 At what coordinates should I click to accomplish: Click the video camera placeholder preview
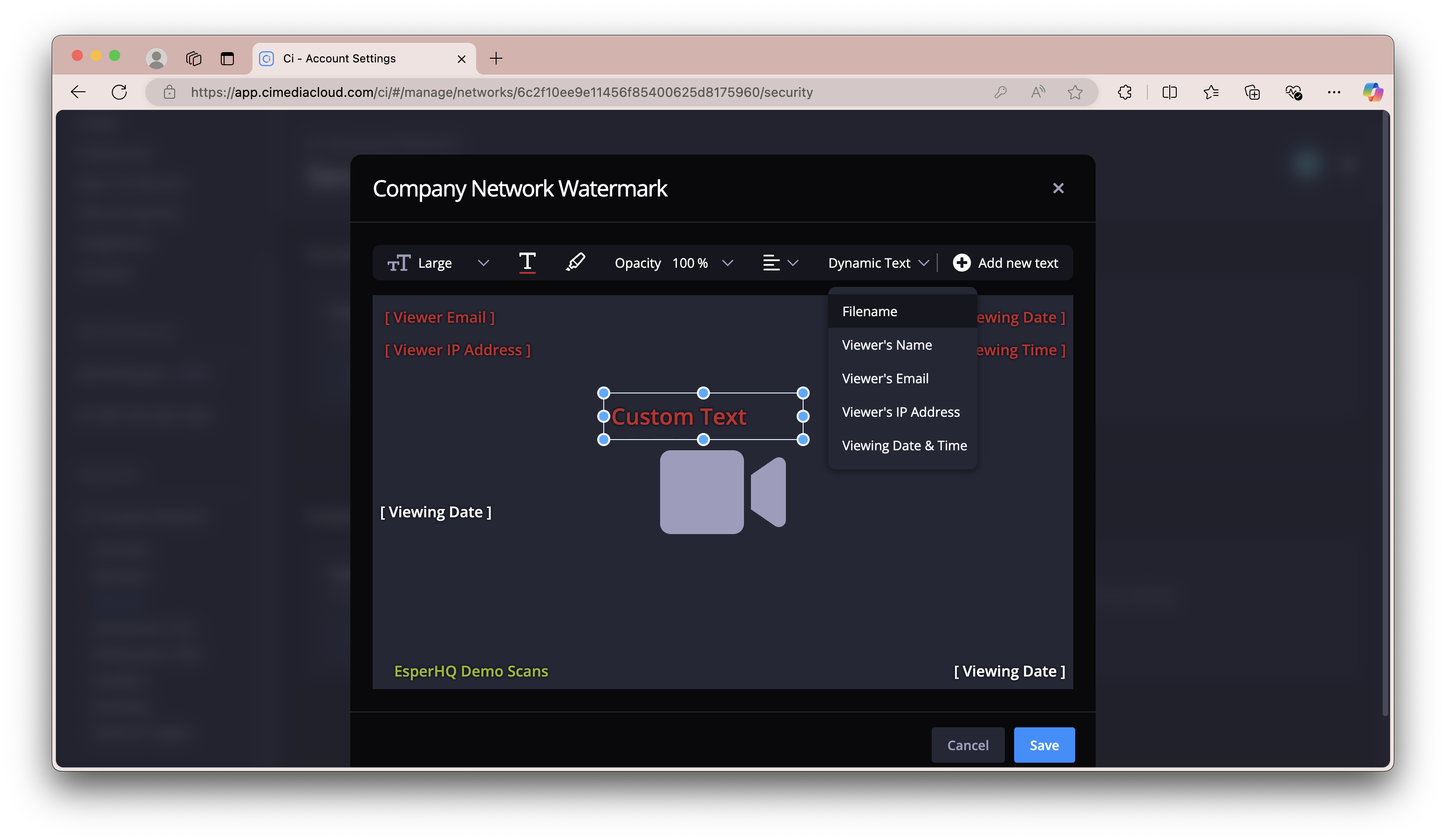coord(723,492)
